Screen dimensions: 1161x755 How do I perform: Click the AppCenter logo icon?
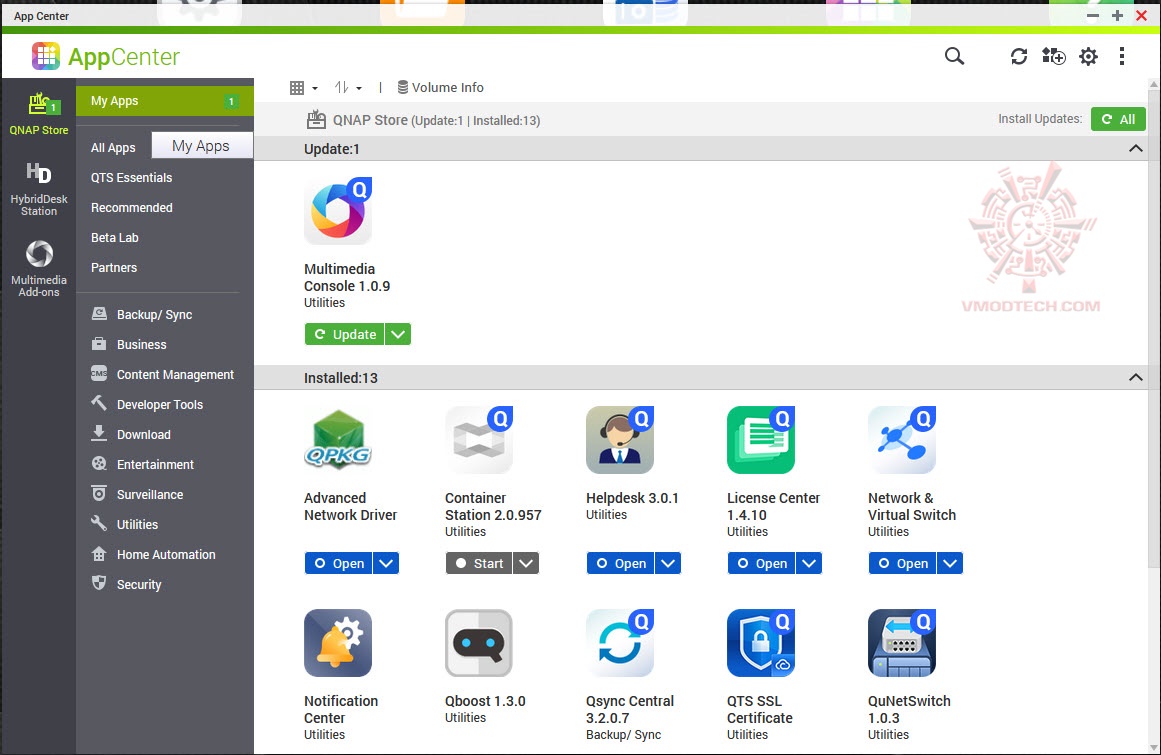point(46,56)
